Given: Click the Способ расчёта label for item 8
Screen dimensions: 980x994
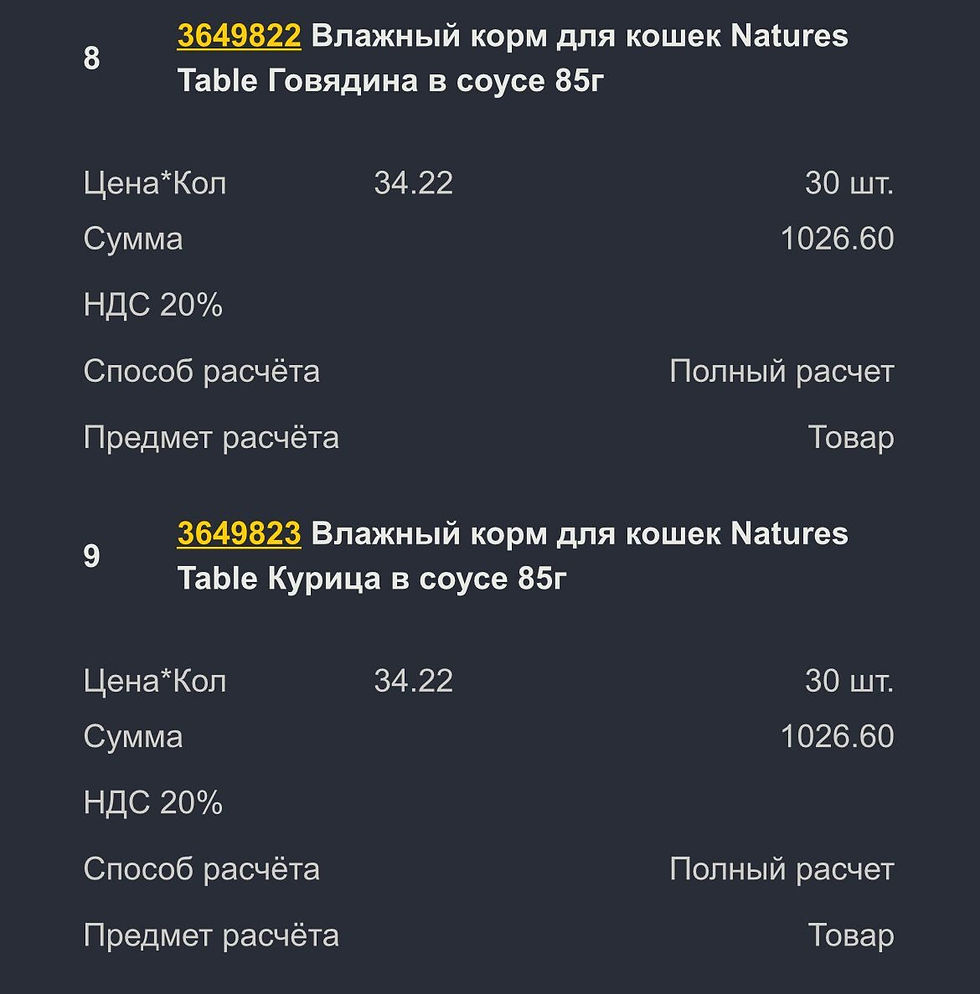Looking at the screenshot, I should point(201,372).
